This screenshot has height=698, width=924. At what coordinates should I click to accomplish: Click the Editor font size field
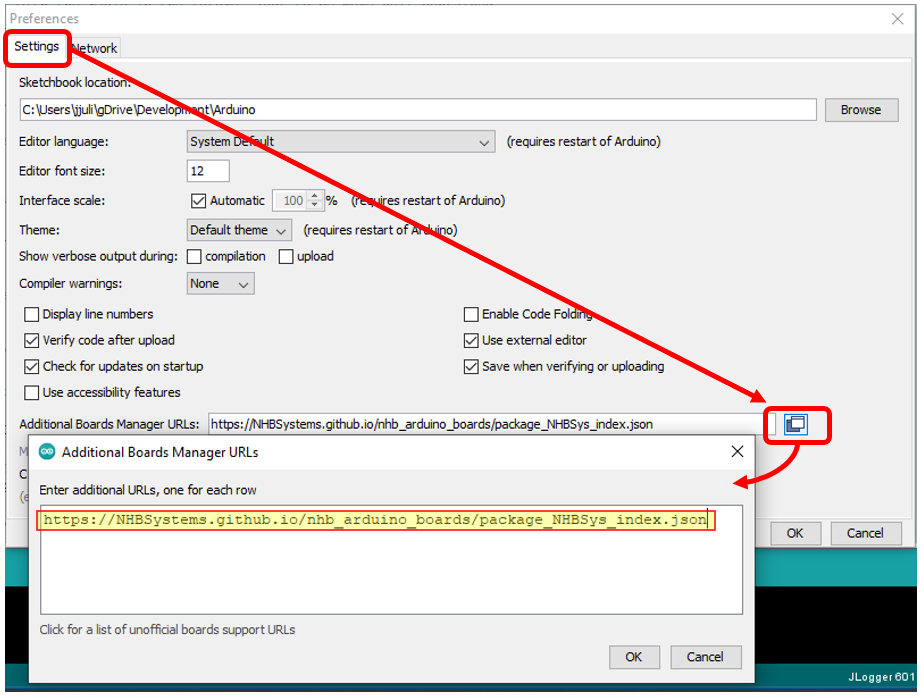tap(208, 171)
